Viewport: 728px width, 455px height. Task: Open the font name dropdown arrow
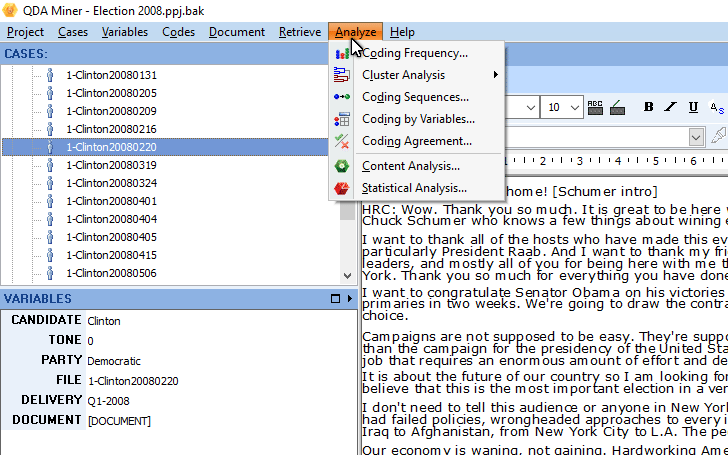[531, 108]
